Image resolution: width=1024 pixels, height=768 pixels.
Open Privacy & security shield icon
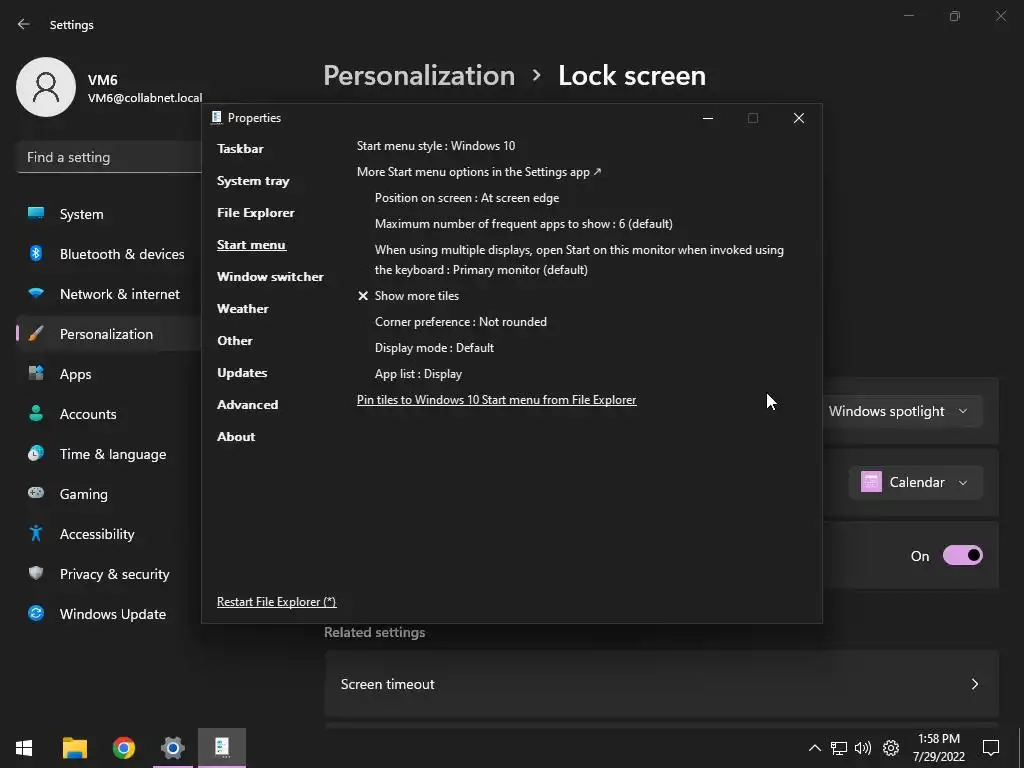tap(36, 573)
